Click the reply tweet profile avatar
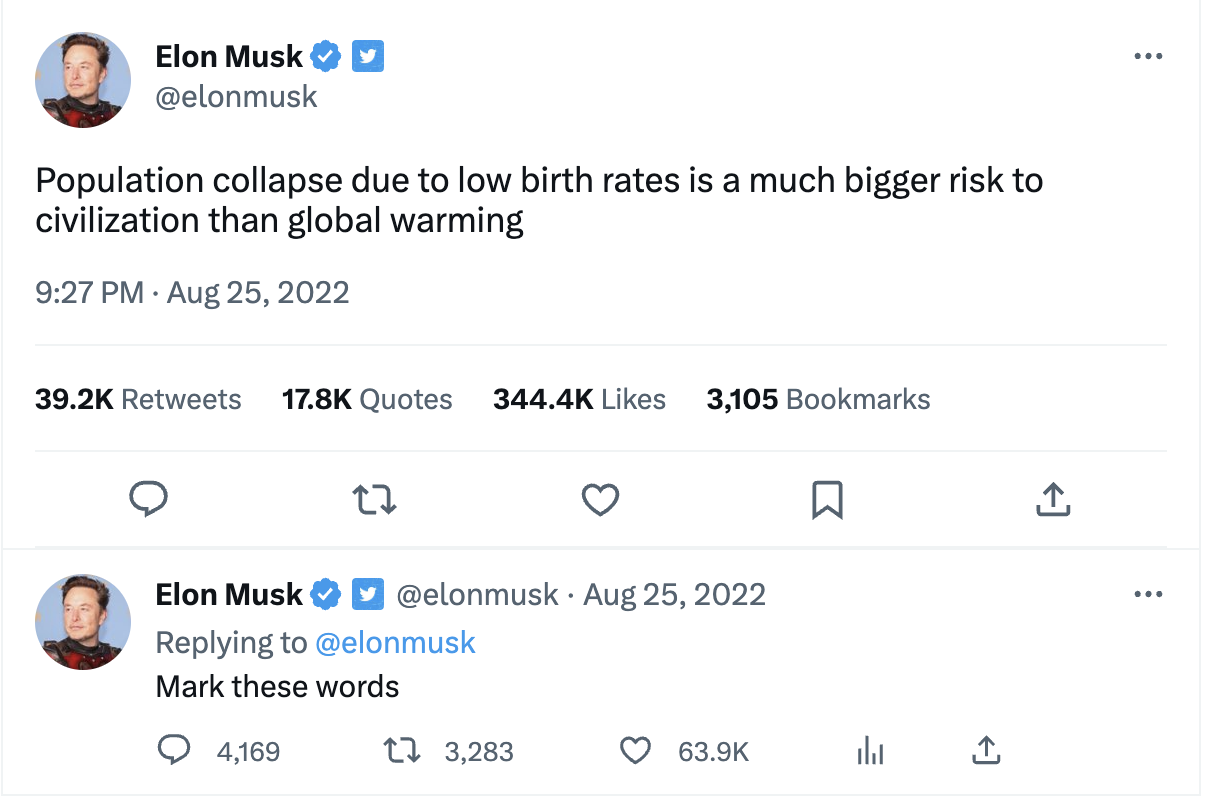This screenshot has height=796, width=1206. pos(83,621)
